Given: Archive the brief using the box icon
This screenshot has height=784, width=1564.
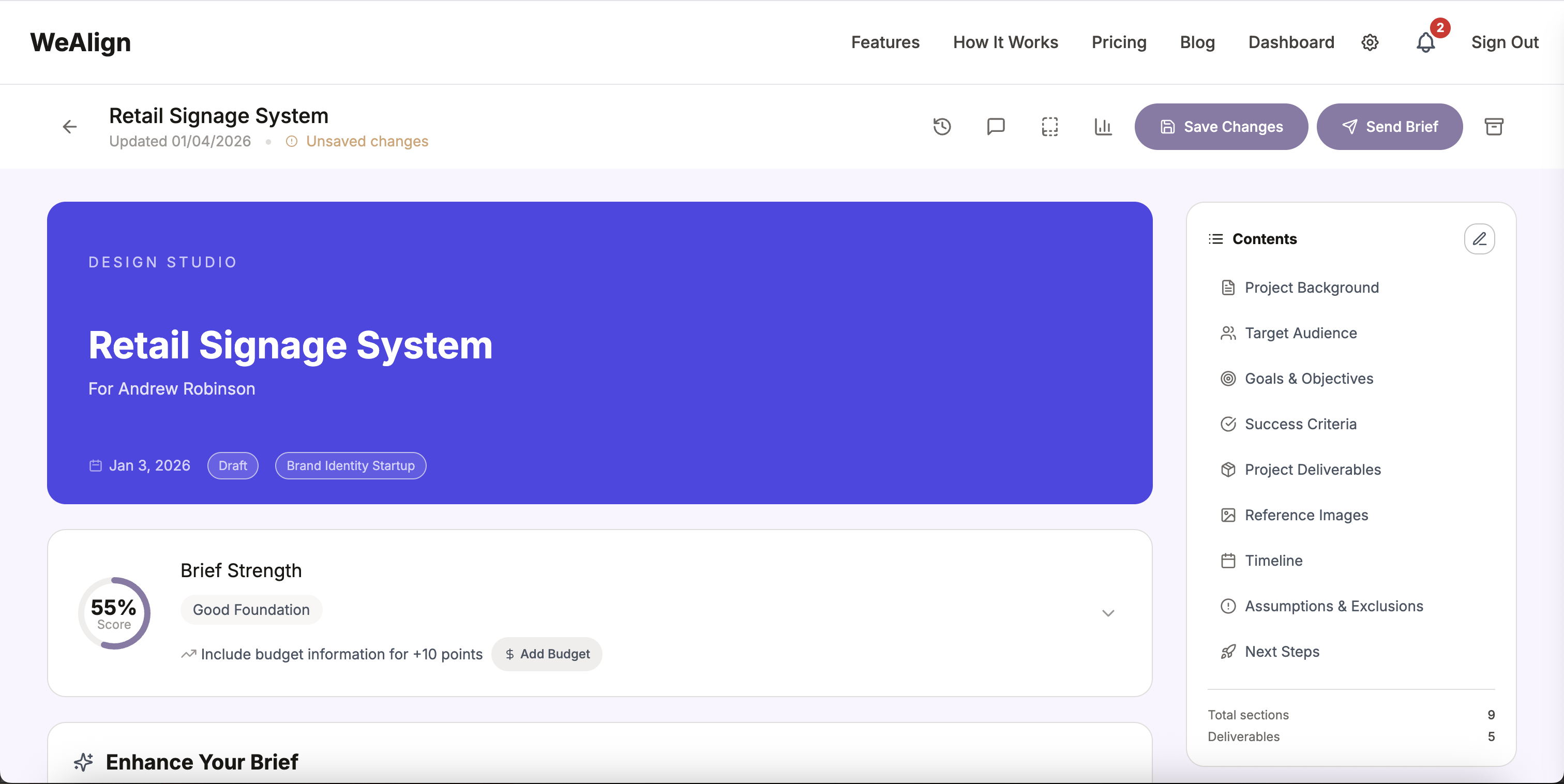Looking at the screenshot, I should [x=1495, y=126].
